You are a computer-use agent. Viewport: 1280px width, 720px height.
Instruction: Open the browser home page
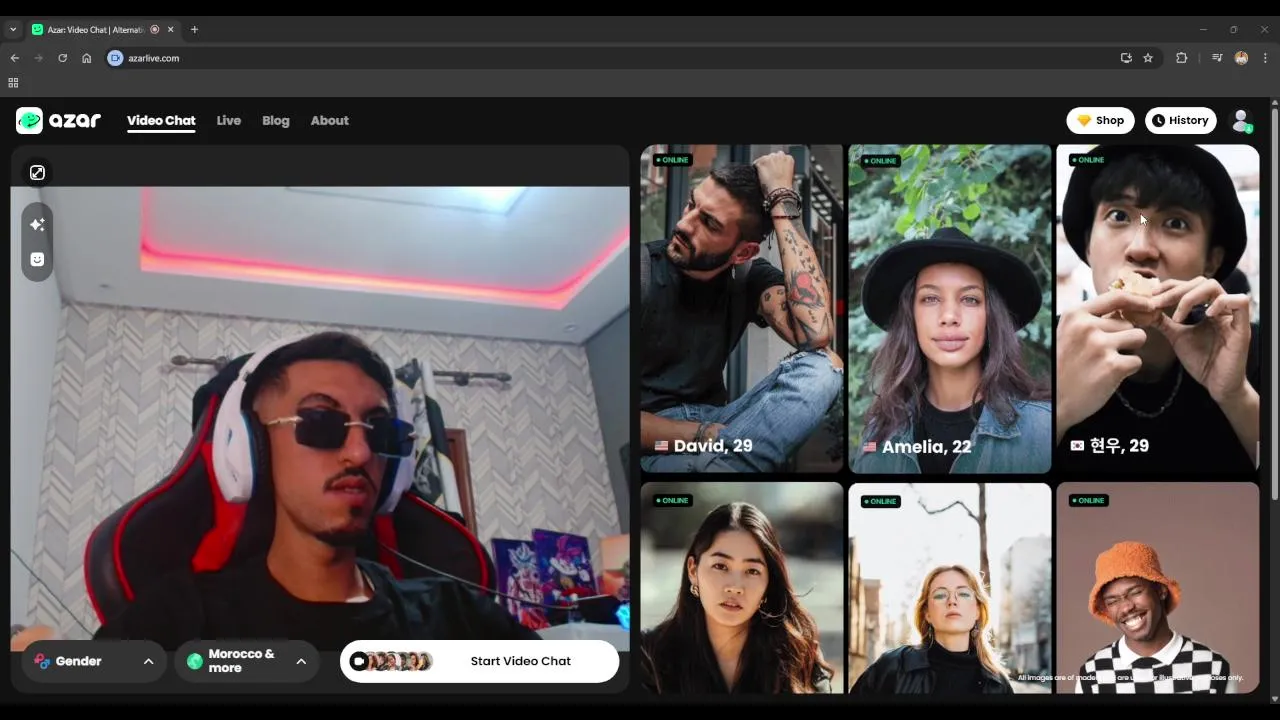point(87,58)
